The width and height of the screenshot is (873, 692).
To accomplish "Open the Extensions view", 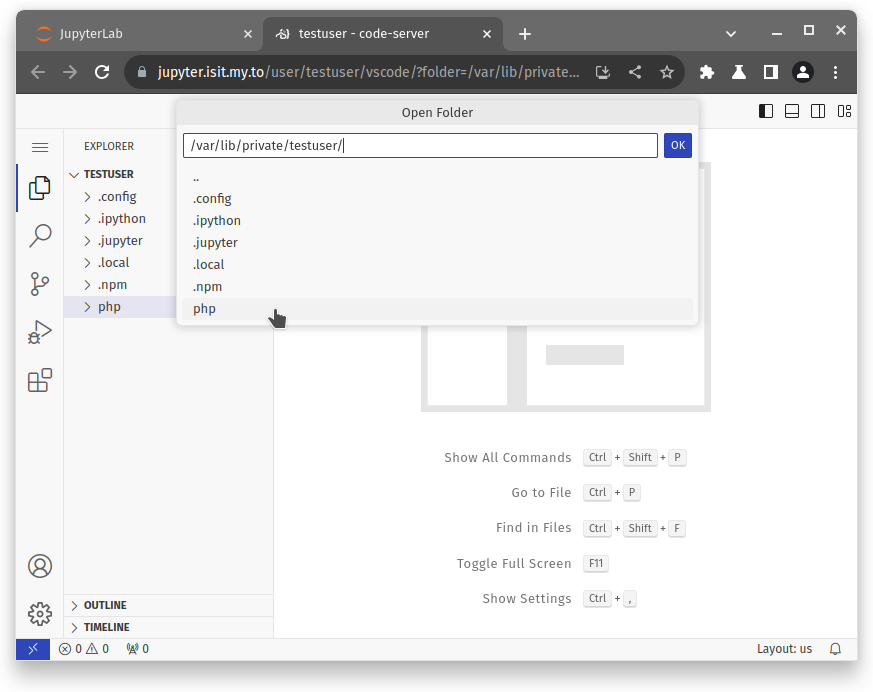I will (40, 381).
